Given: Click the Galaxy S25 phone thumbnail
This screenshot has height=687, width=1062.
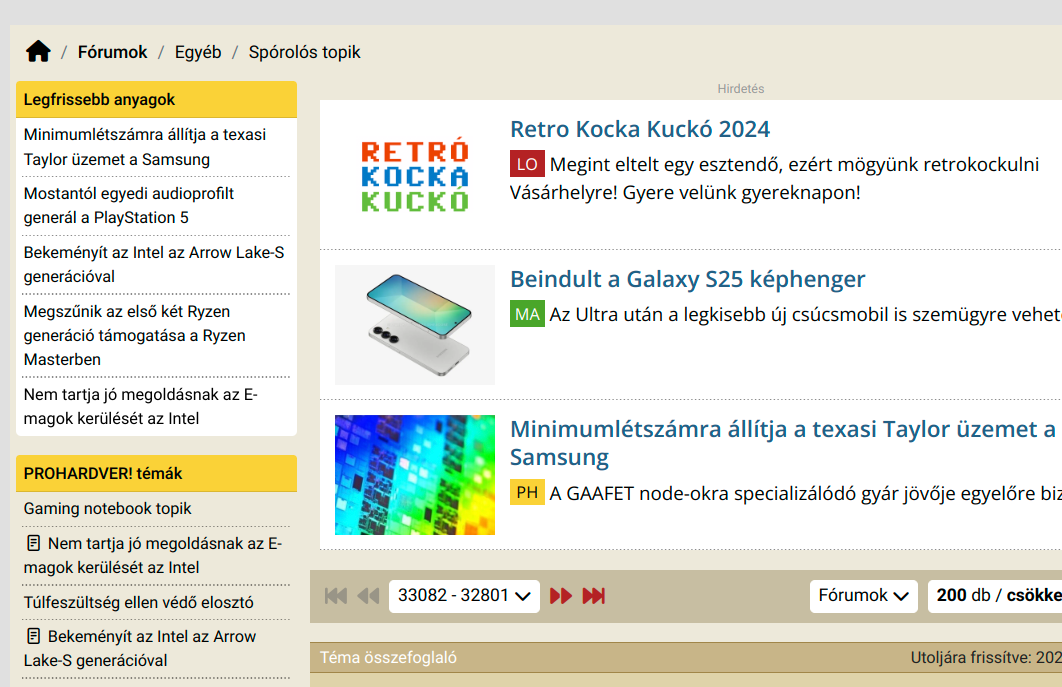Looking at the screenshot, I should click(x=415, y=325).
